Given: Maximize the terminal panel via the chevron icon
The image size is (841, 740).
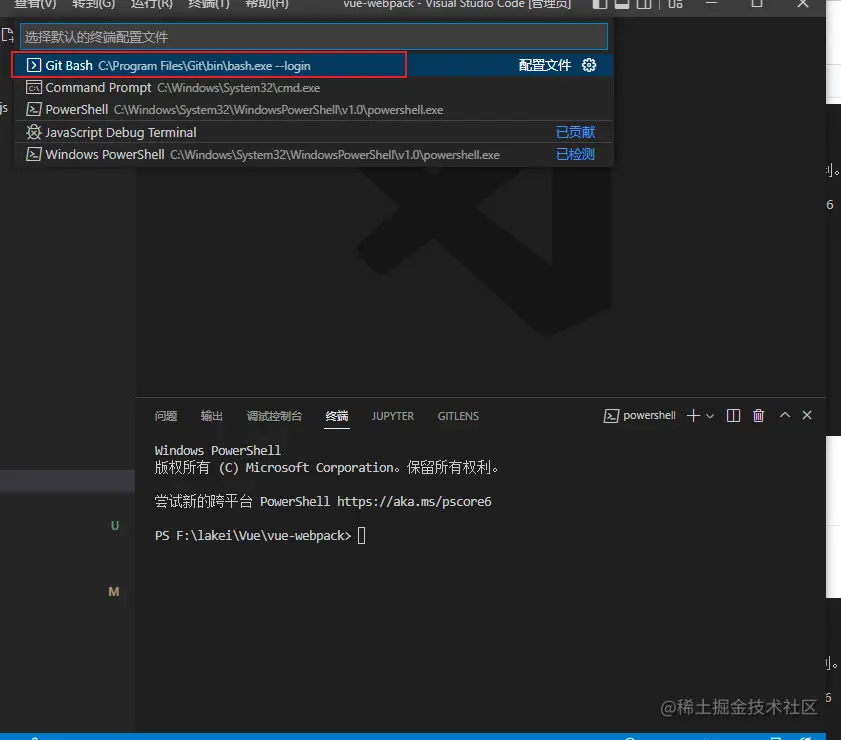Looking at the screenshot, I should 784,415.
